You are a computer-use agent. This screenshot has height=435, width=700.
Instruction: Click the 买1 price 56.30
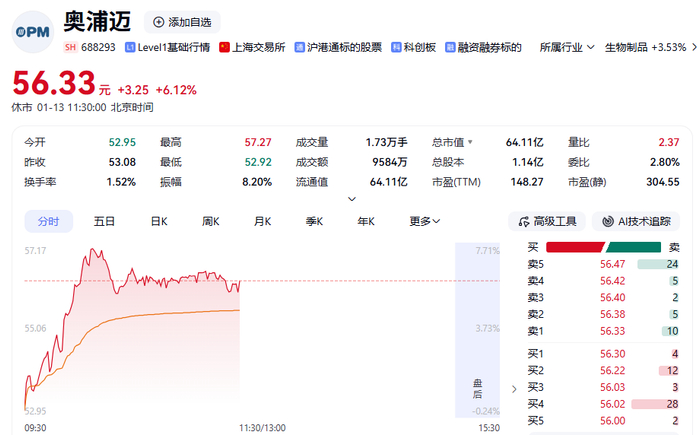pyautogui.click(x=612, y=354)
